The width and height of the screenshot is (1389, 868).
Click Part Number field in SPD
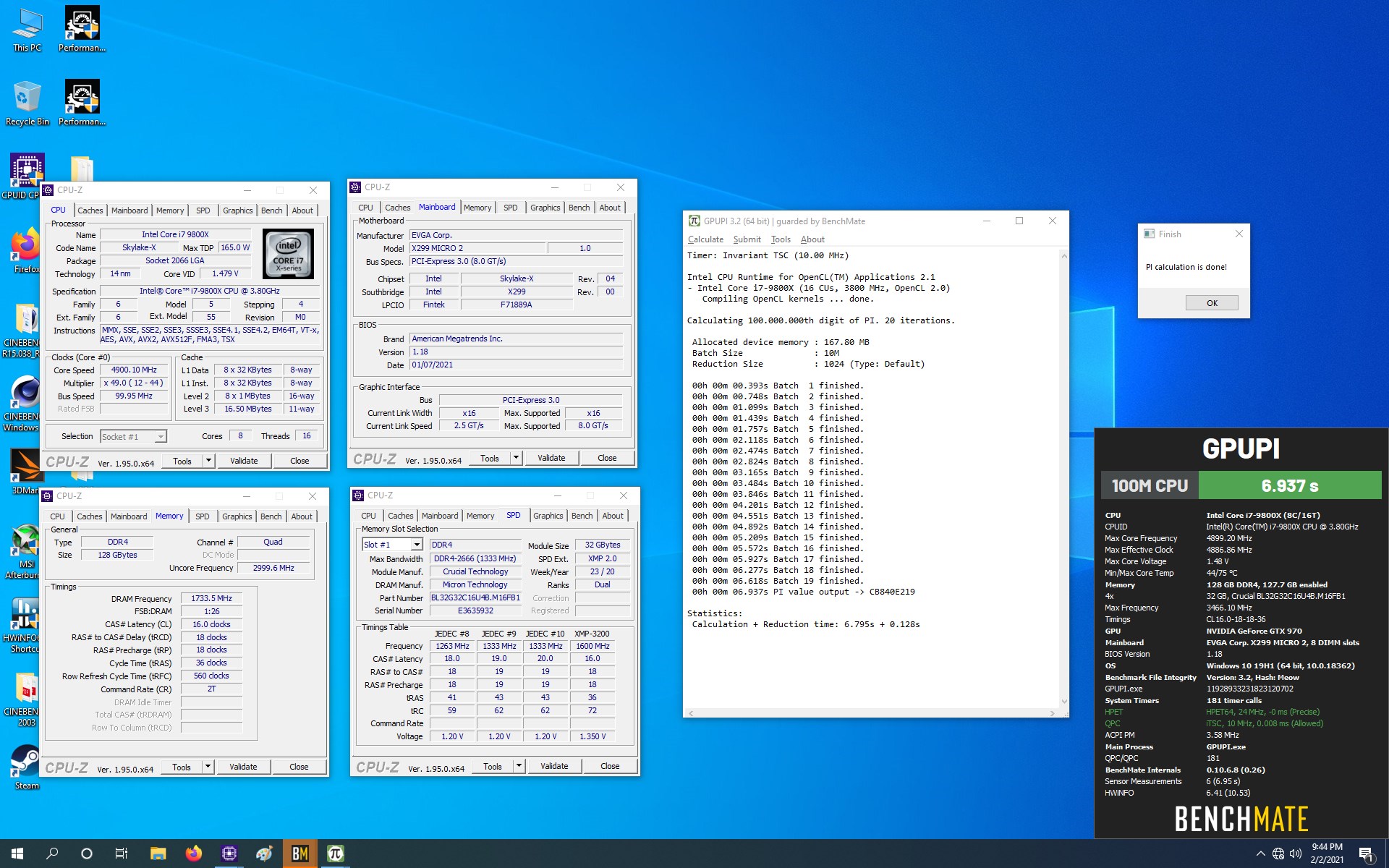tap(475, 598)
